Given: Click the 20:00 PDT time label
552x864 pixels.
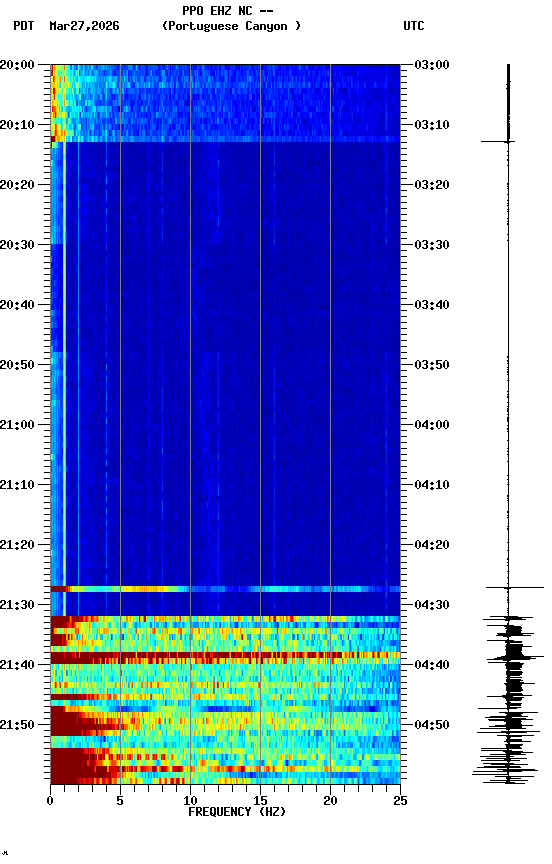Looking at the screenshot, I should (17, 65).
